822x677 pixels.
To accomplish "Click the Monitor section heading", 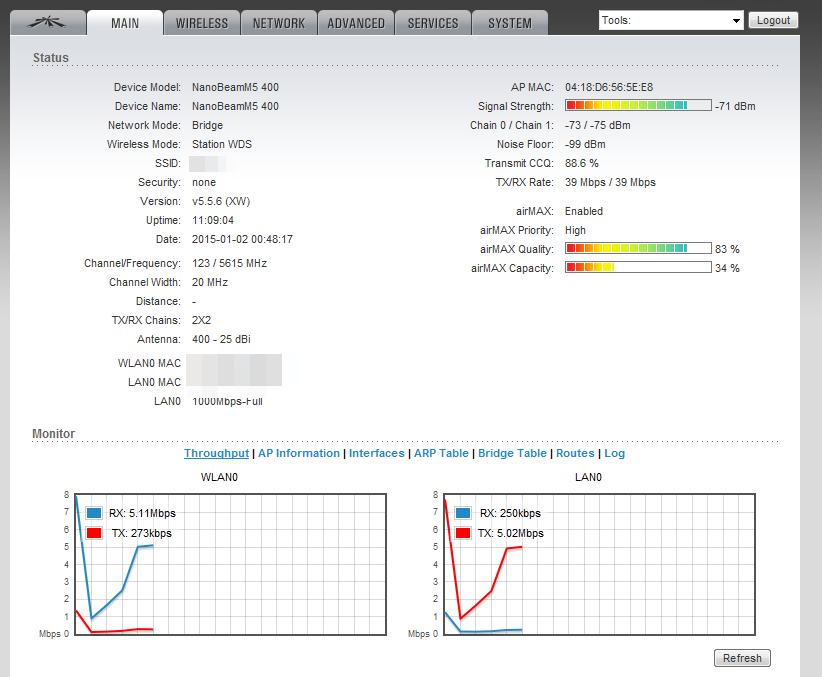I will point(53,434).
